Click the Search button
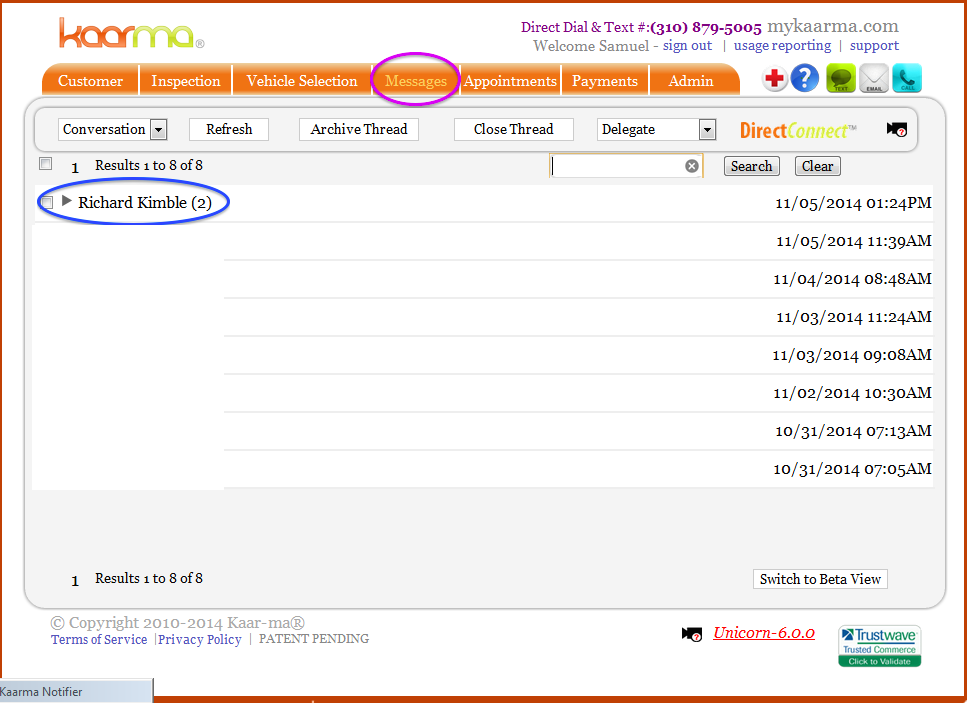 tap(752, 166)
